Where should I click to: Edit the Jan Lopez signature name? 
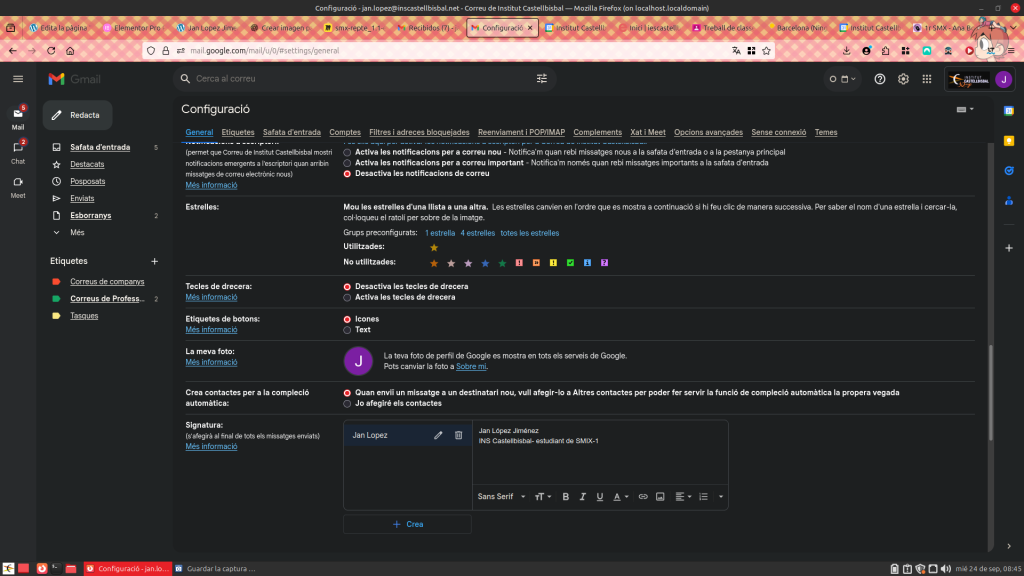coord(438,435)
